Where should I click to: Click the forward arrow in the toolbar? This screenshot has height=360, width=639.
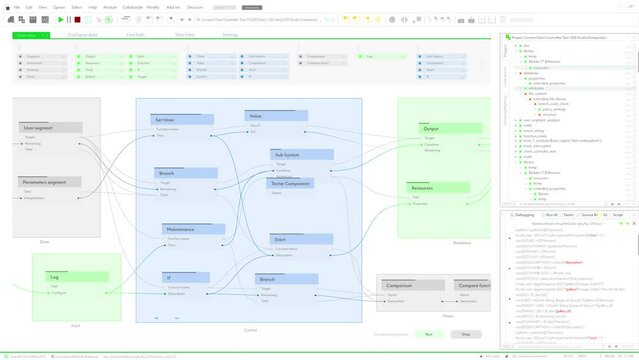(189, 20)
